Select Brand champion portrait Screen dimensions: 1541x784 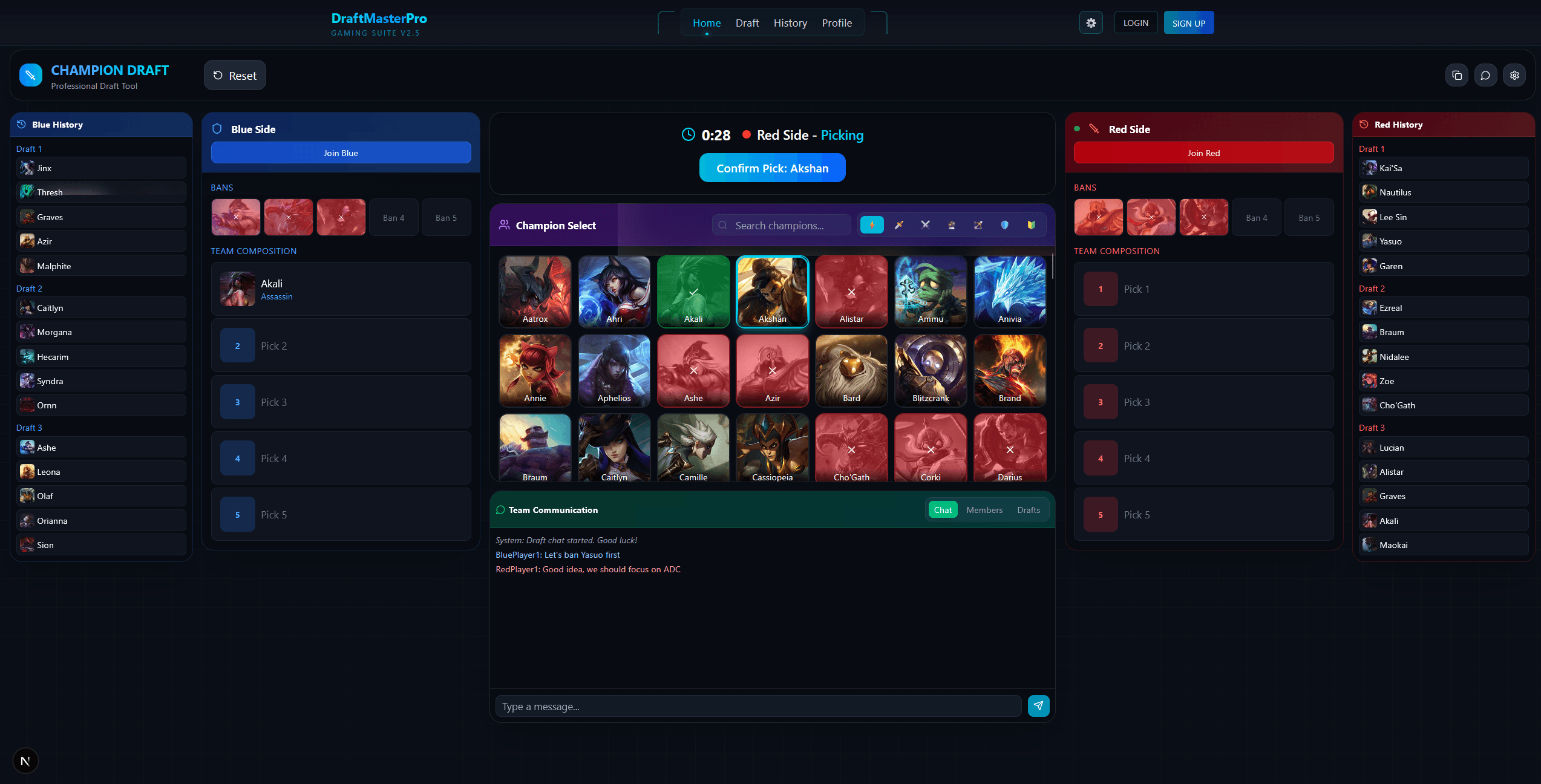point(1010,371)
